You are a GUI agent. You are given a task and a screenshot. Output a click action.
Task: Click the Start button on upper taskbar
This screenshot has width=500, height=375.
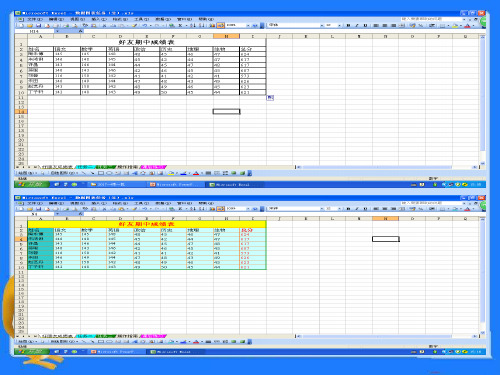32,184
